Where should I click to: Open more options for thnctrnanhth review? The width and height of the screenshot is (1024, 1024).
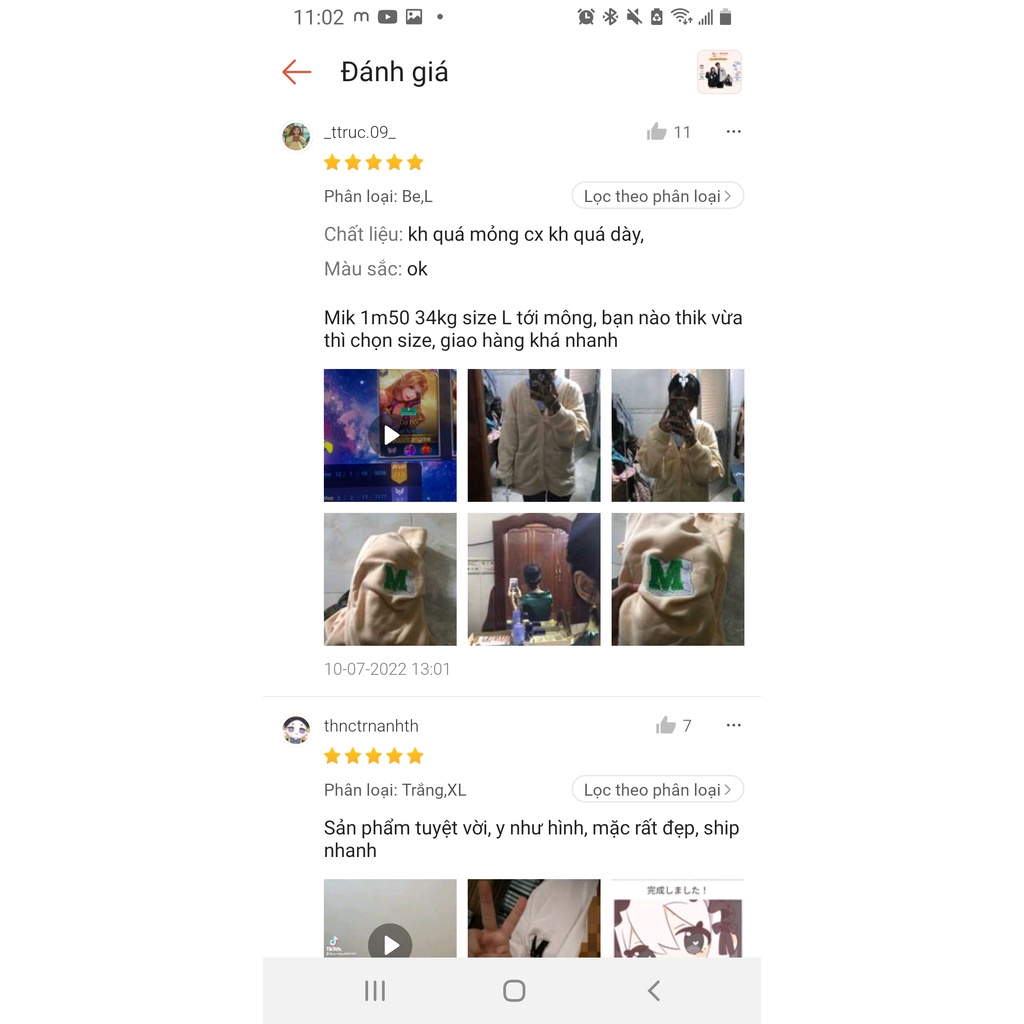tap(733, 726)
